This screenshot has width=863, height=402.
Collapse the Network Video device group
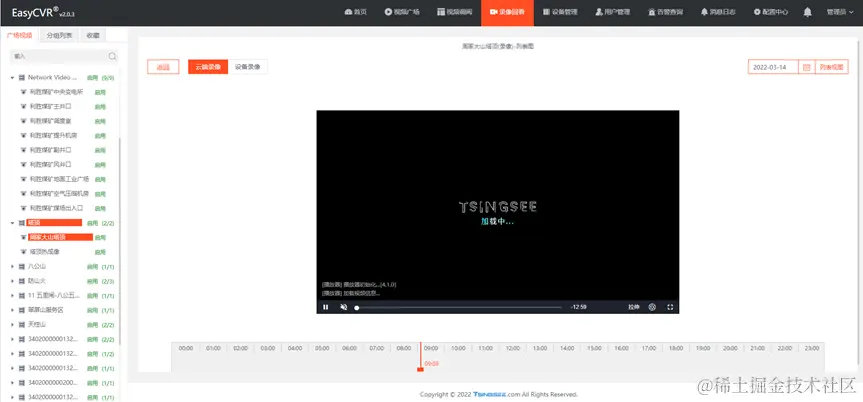[x=12, y=78]
